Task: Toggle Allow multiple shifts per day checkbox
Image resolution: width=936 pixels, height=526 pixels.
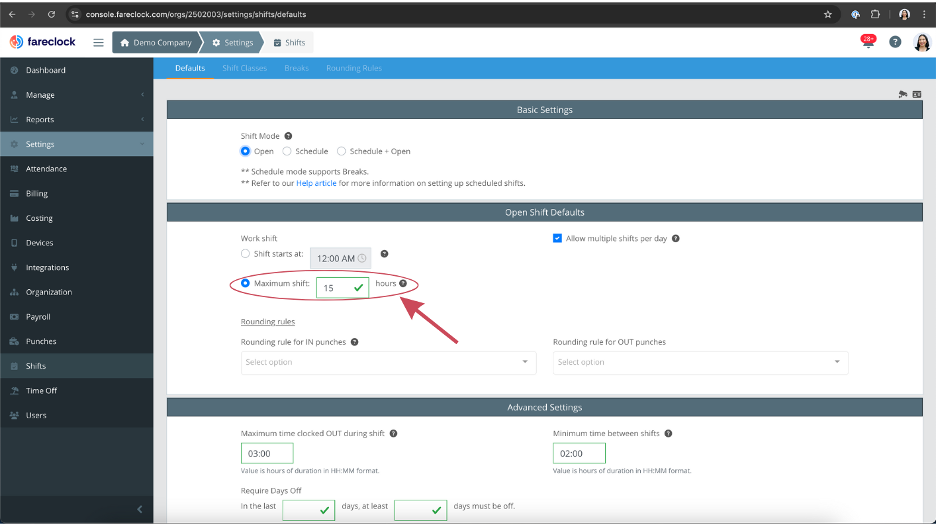Action: pyautogui.click(x=557, y=238)
